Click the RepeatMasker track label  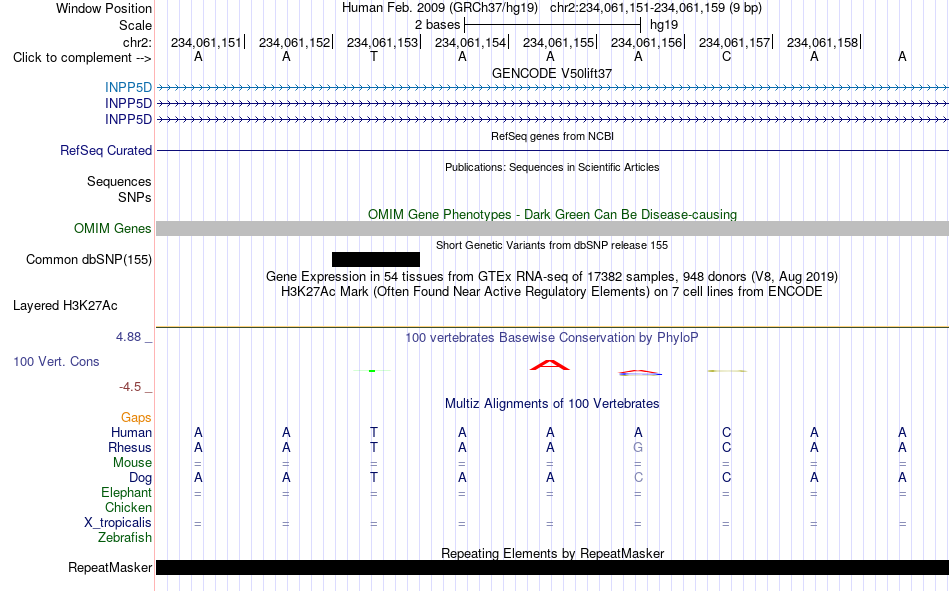[110, 567]
